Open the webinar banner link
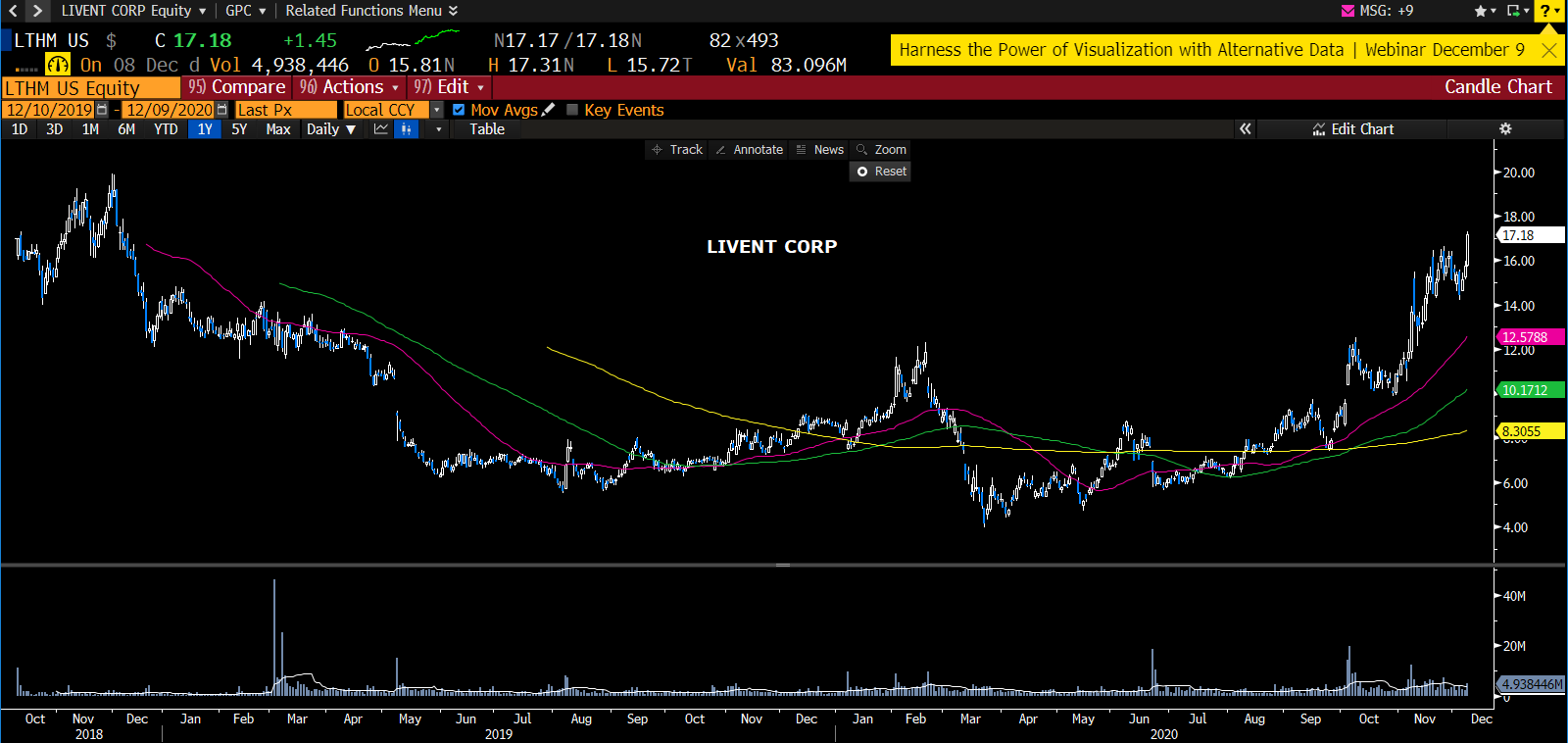Viewport: 1568px width, 743px height. tap(1211, 50)
